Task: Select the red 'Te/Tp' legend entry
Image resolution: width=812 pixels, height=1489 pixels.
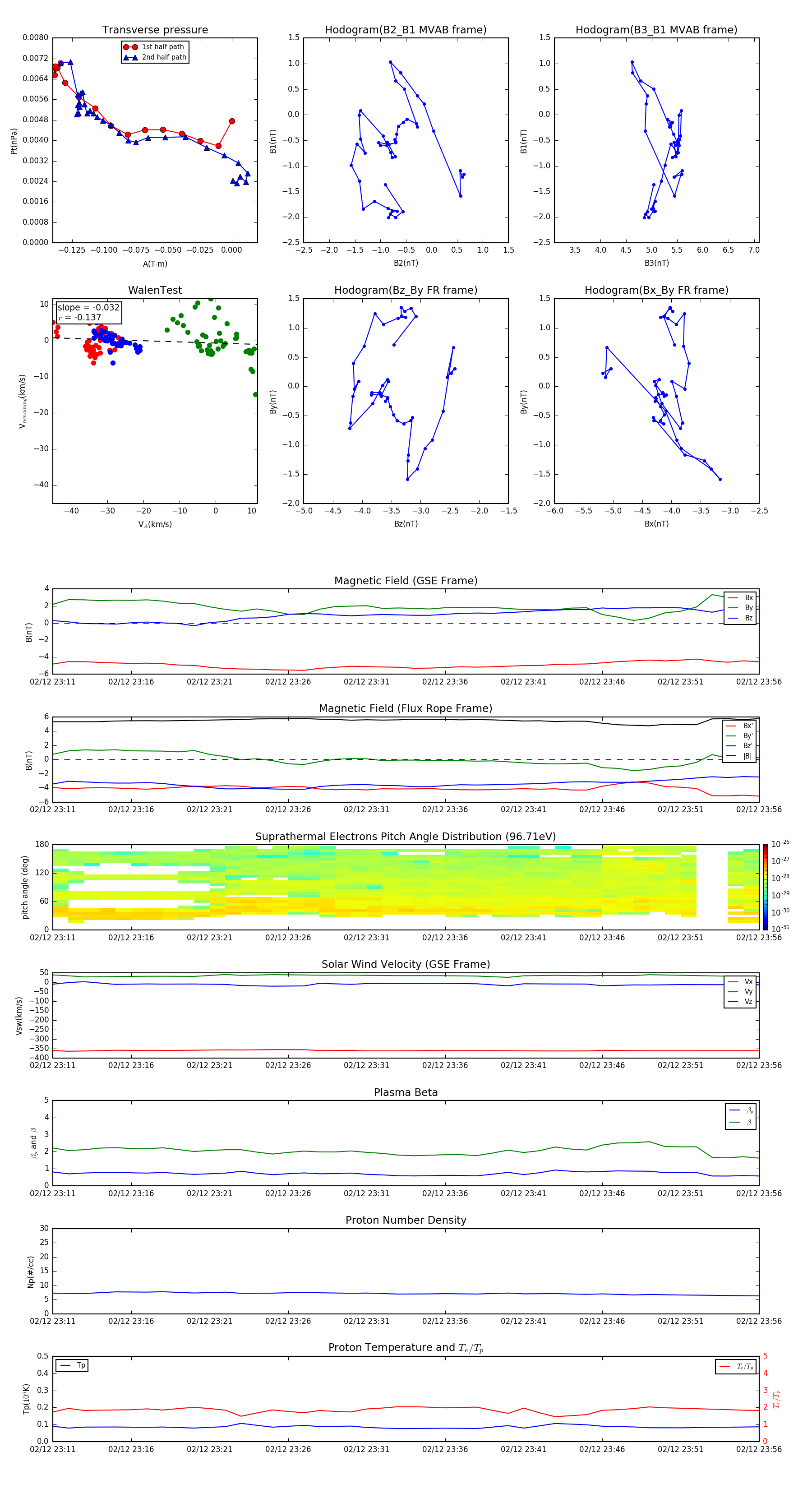Action: 736,1366
